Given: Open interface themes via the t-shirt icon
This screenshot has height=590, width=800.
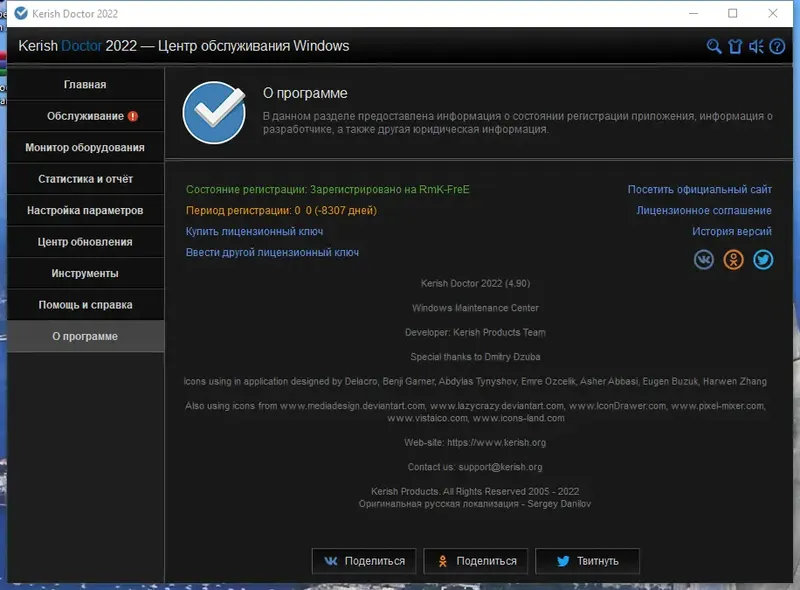Looking at the screenshot, I should [735, 46].
